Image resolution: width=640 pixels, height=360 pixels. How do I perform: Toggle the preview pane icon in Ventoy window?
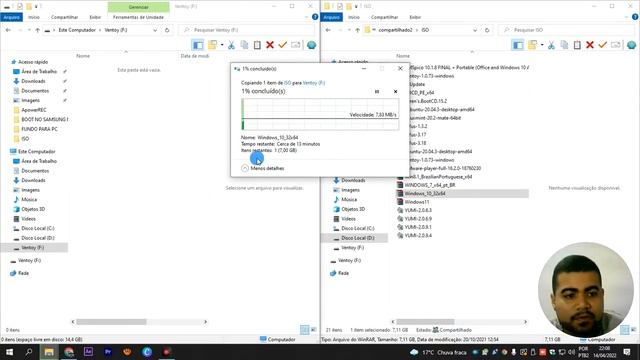coord(198,45)
